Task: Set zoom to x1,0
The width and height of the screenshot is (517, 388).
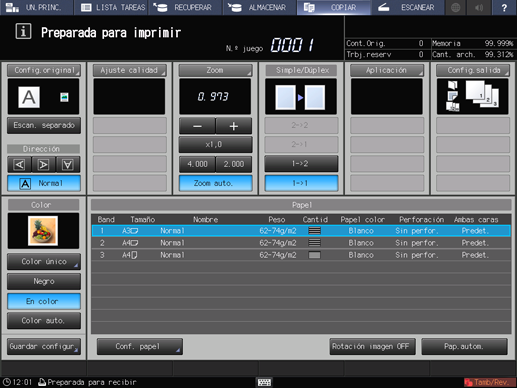Action: [215, 145]
